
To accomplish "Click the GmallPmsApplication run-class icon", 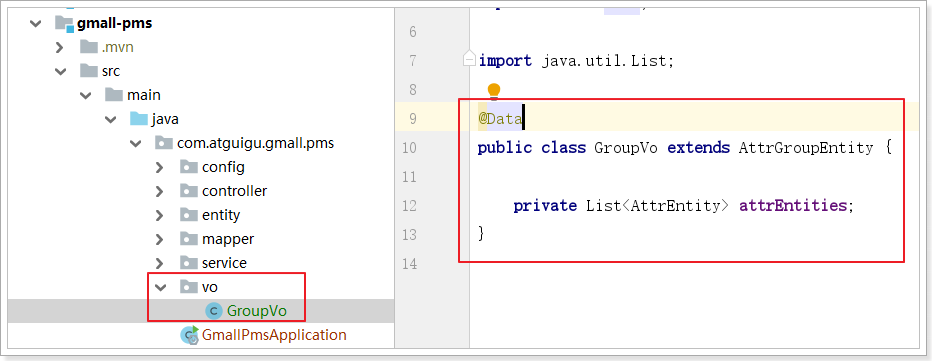I will 190,335.
